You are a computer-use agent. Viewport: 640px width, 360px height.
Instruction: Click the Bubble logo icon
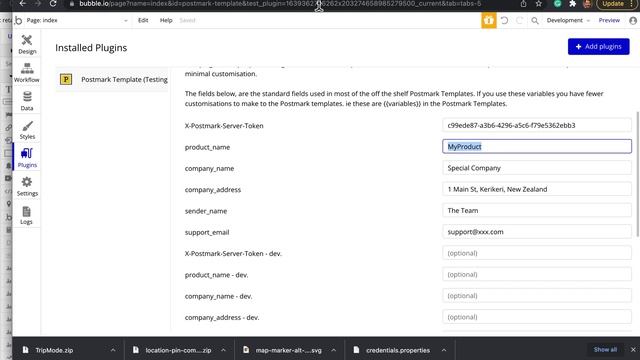click(18, 20)
